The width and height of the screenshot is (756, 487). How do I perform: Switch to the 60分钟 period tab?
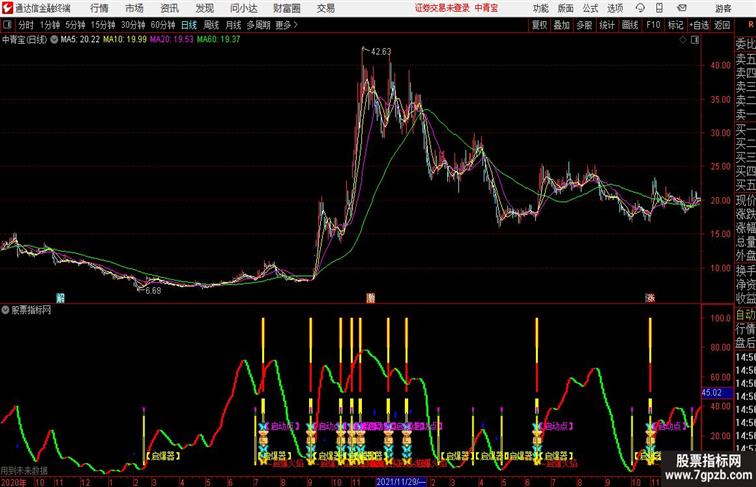point(163,25)
